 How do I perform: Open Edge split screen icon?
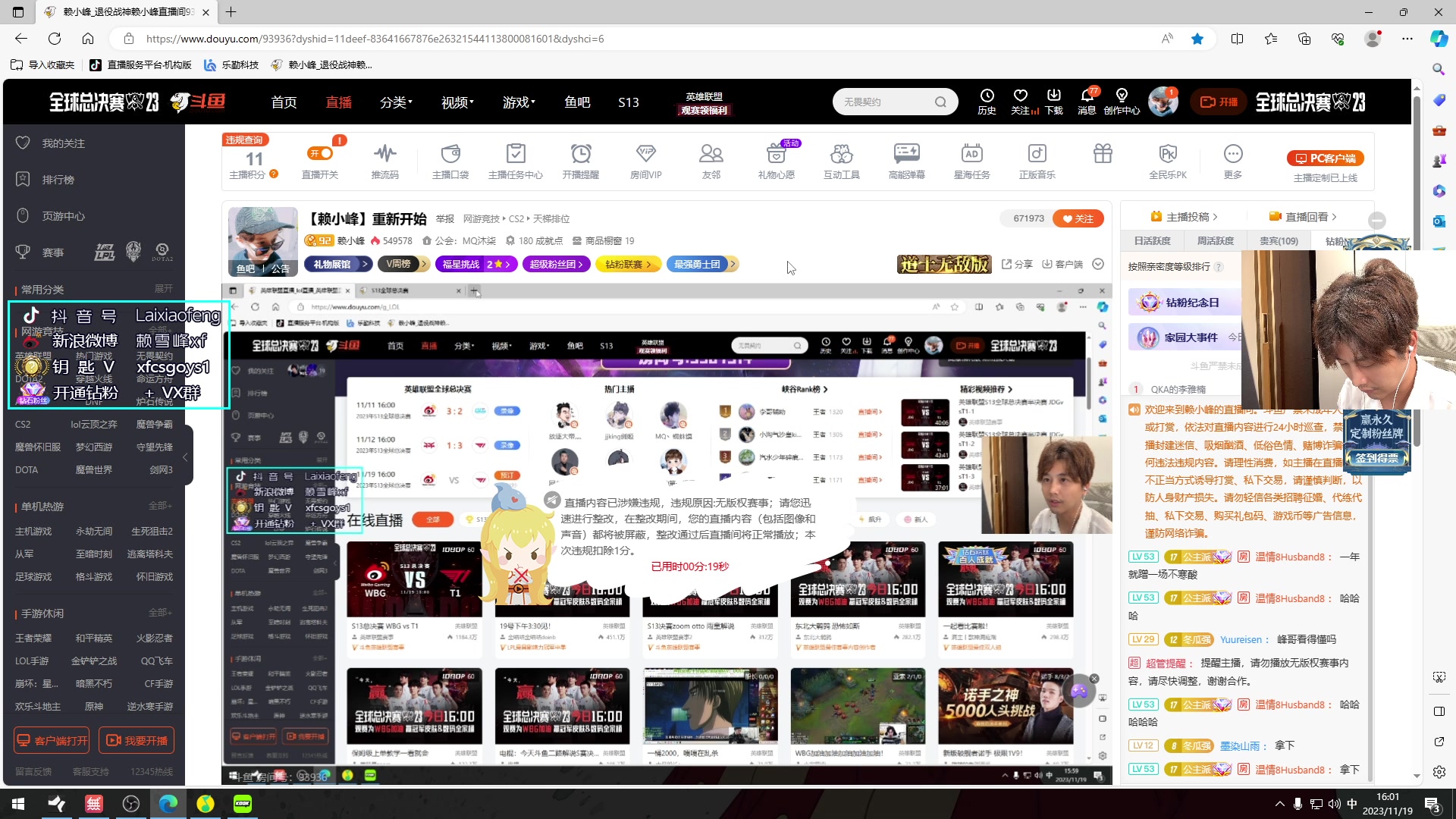click(1237, 39)
